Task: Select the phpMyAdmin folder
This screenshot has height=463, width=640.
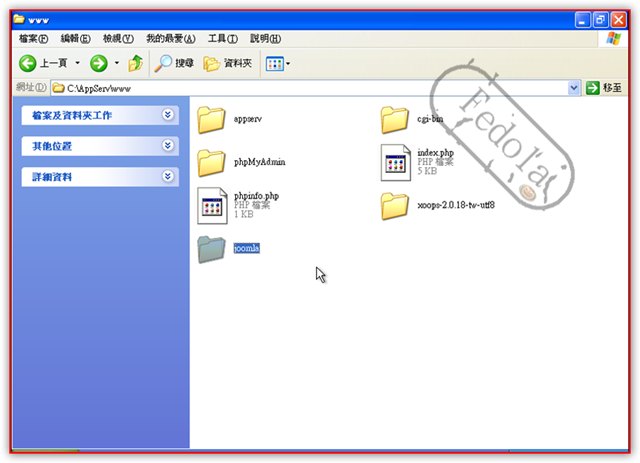Action: coord(211,162)
